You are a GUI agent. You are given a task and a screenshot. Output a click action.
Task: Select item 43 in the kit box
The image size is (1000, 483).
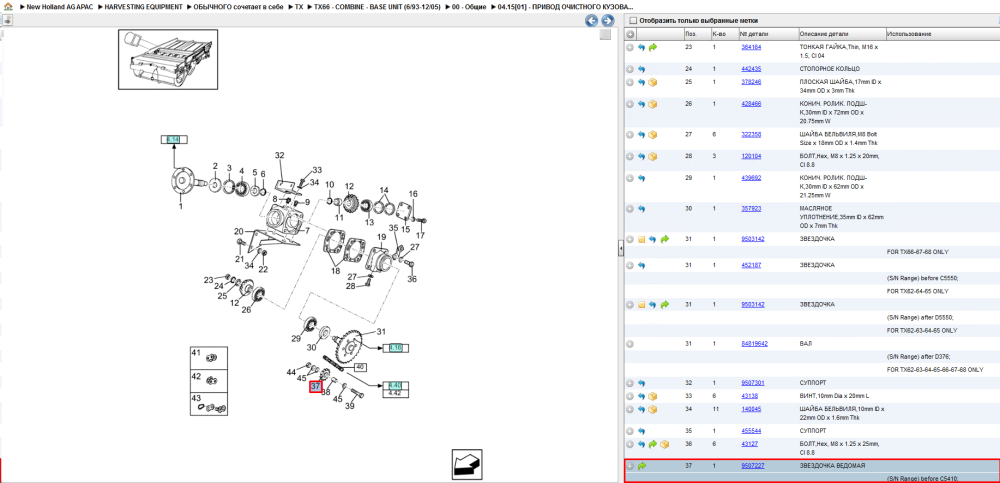tap(209, 403)
